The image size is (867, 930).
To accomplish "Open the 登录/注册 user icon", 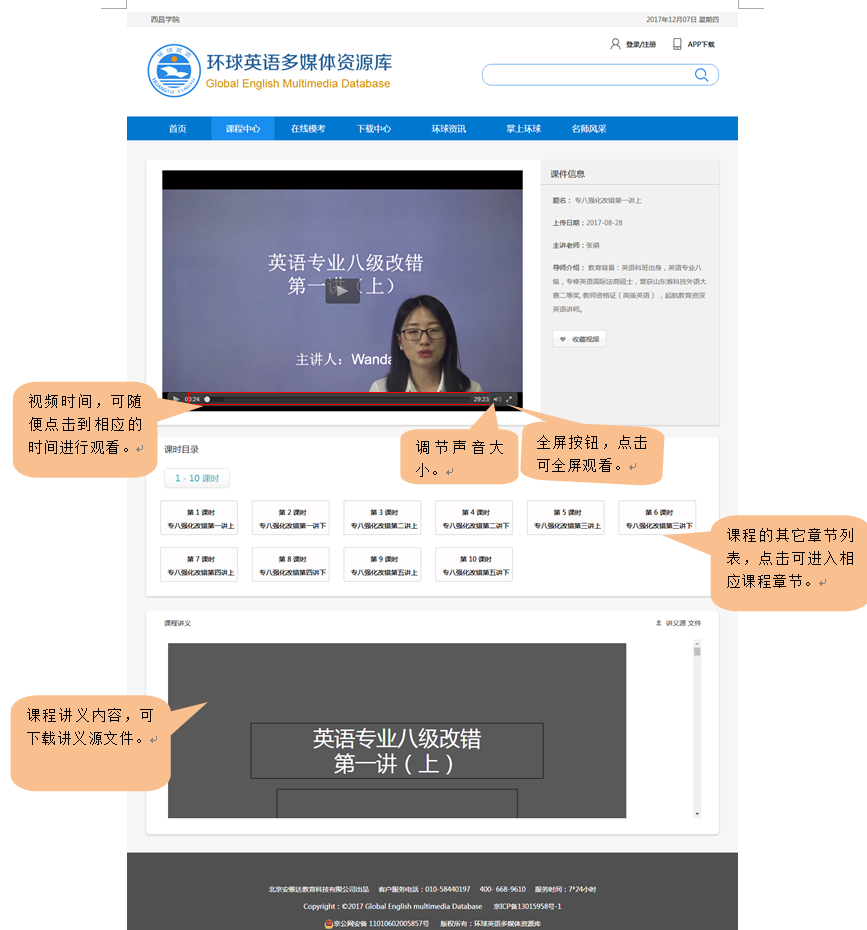I will (x=615, y=44).
